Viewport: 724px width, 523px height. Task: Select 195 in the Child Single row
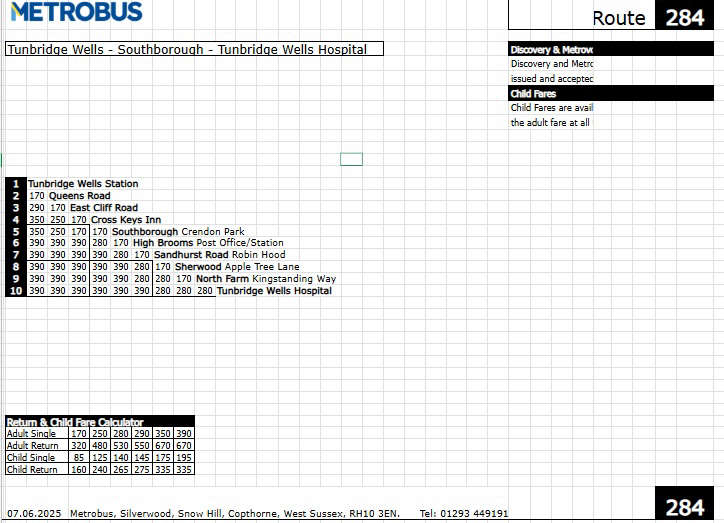(184, 458)
